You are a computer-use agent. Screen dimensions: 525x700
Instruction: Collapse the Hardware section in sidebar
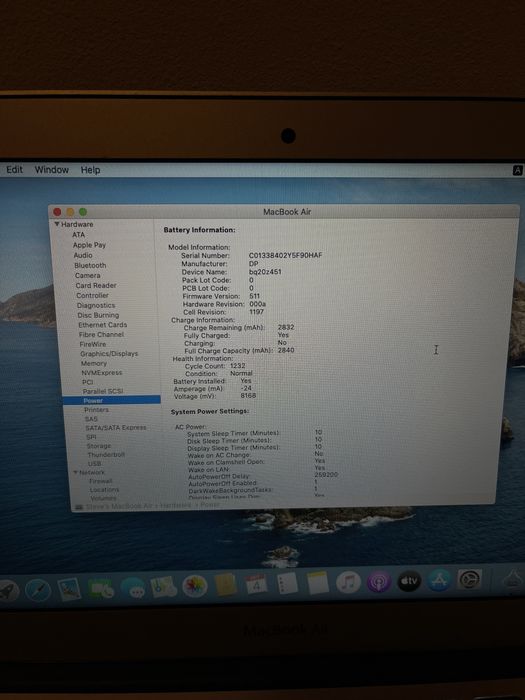(x=57, y=224)
